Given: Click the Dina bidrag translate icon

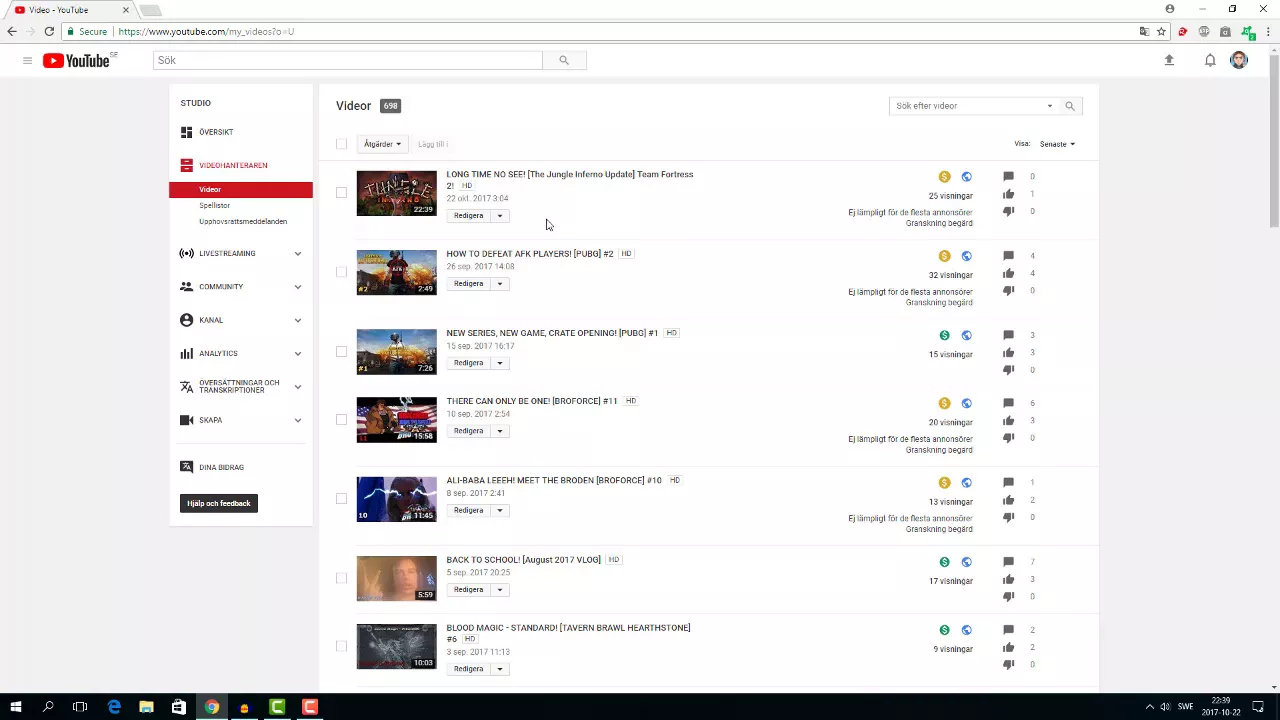Looking at the screenshot, I should tap(186, 467).
